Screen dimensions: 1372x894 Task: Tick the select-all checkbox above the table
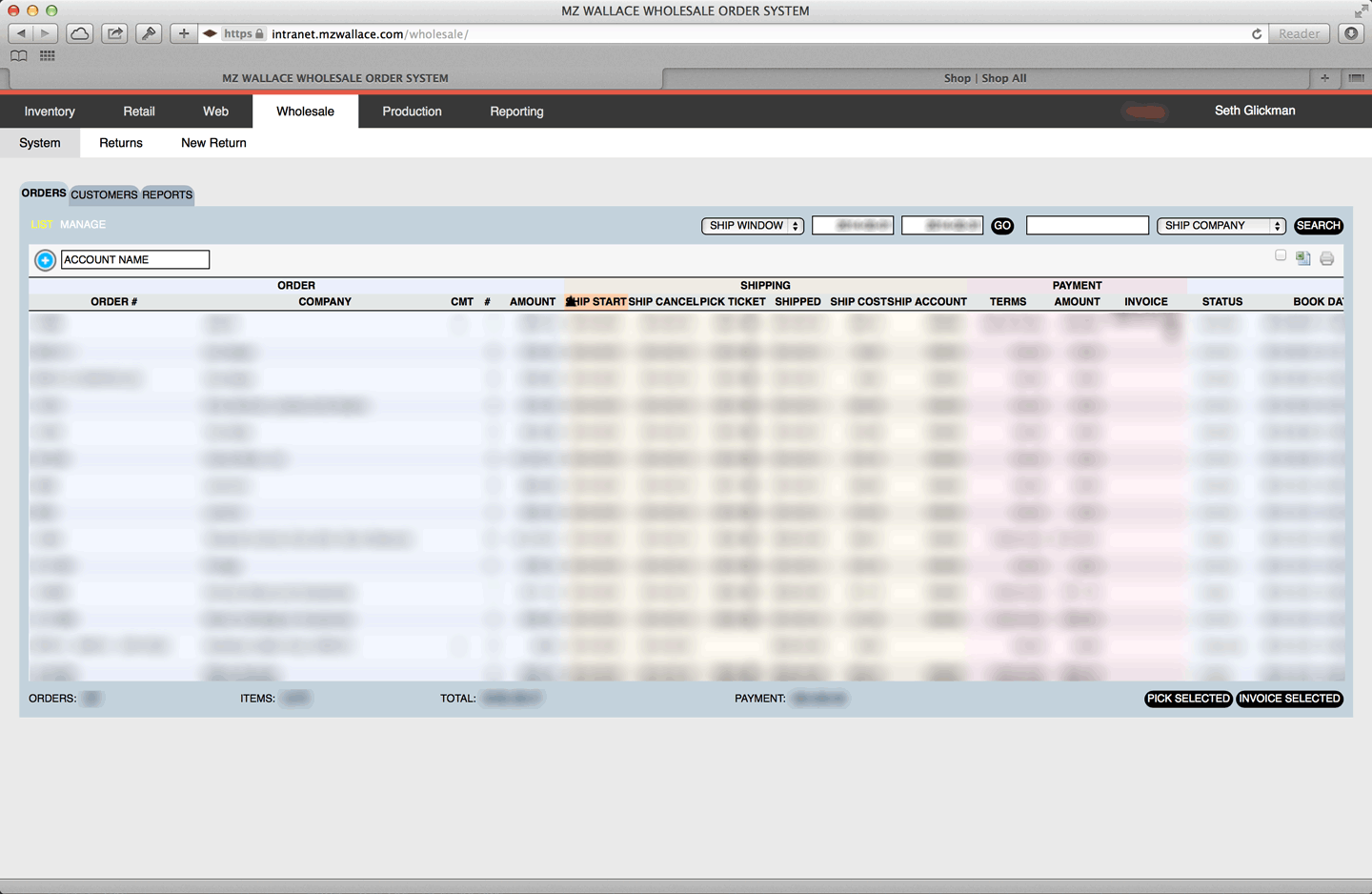tap(1281, 255)
